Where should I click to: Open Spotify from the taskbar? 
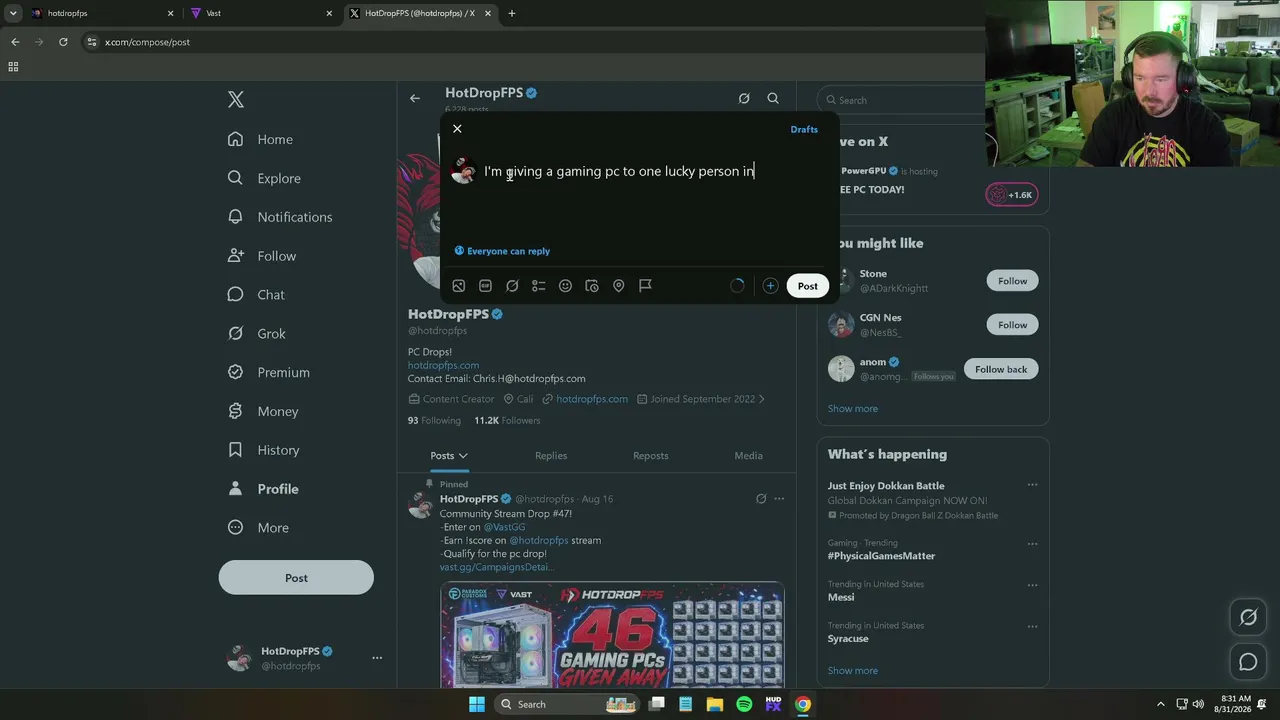[x=744, y=704]
